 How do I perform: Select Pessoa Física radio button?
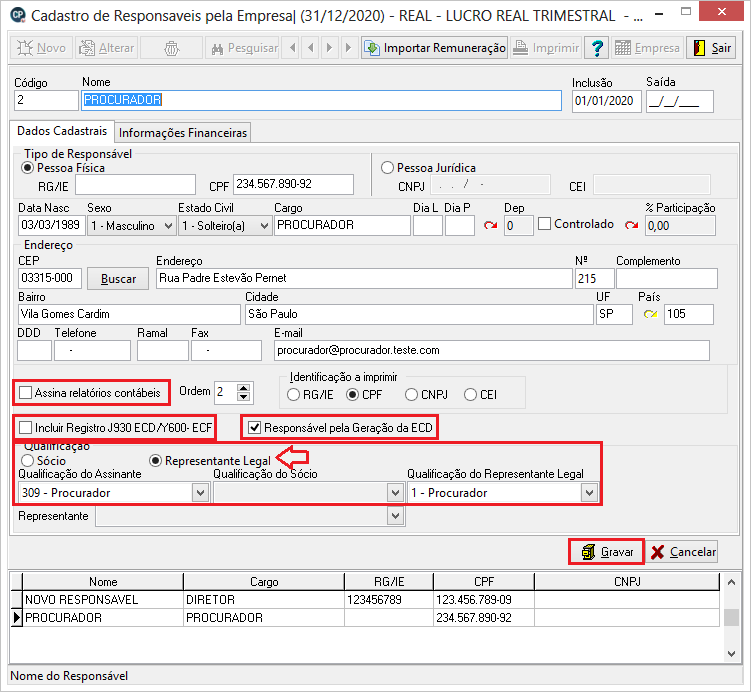point(28,168)
